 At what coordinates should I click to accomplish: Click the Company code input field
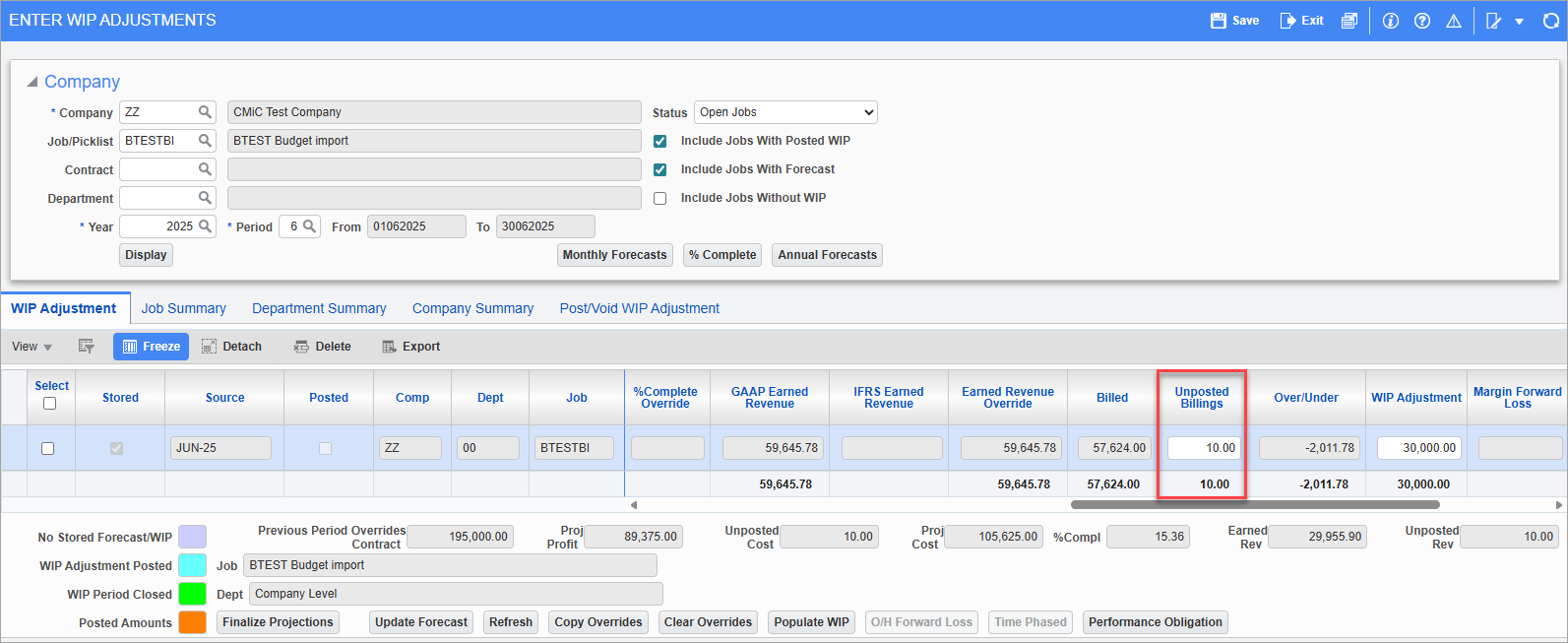[x=157, y=112]
